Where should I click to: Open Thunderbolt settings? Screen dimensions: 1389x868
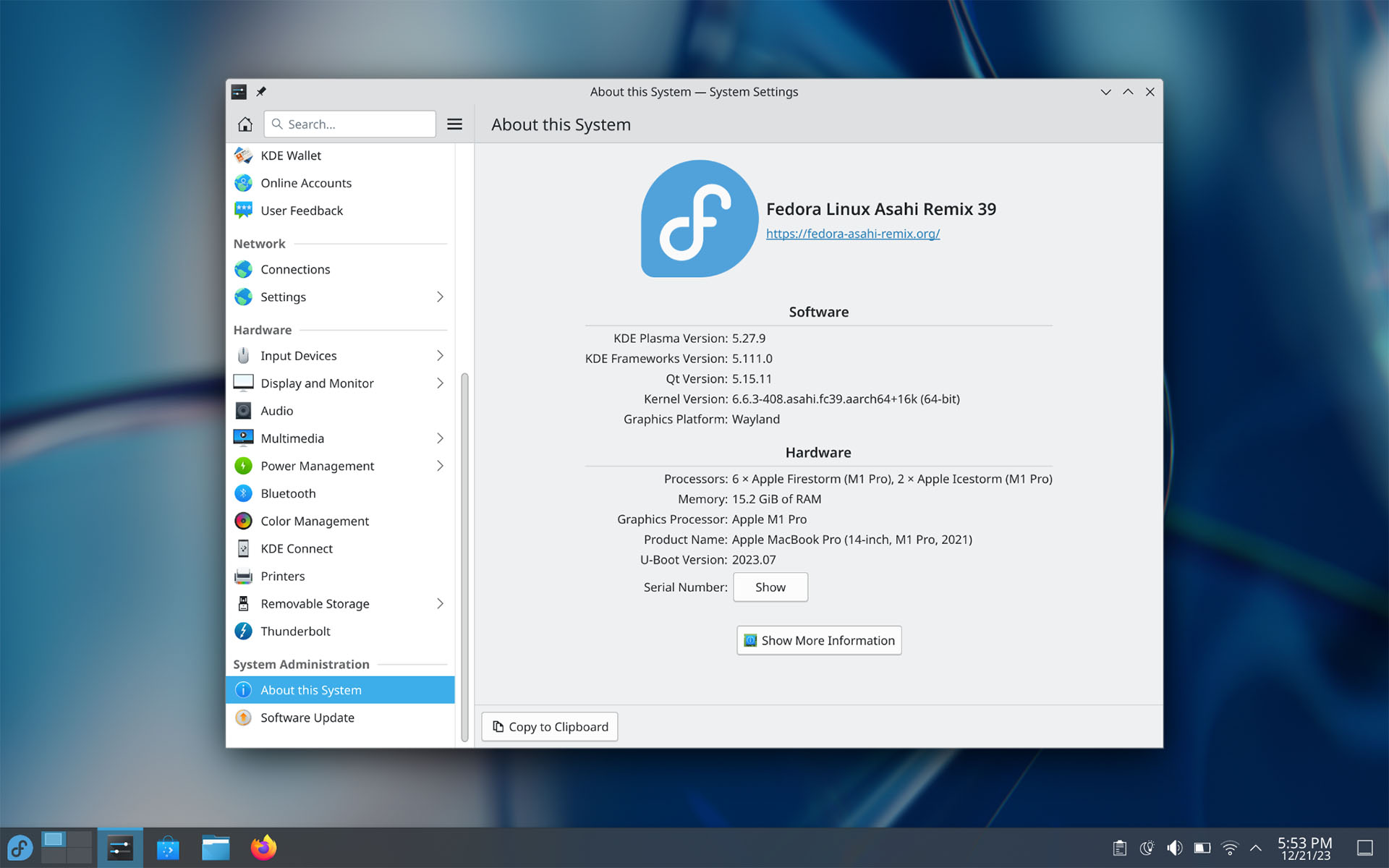click(296, 631)
